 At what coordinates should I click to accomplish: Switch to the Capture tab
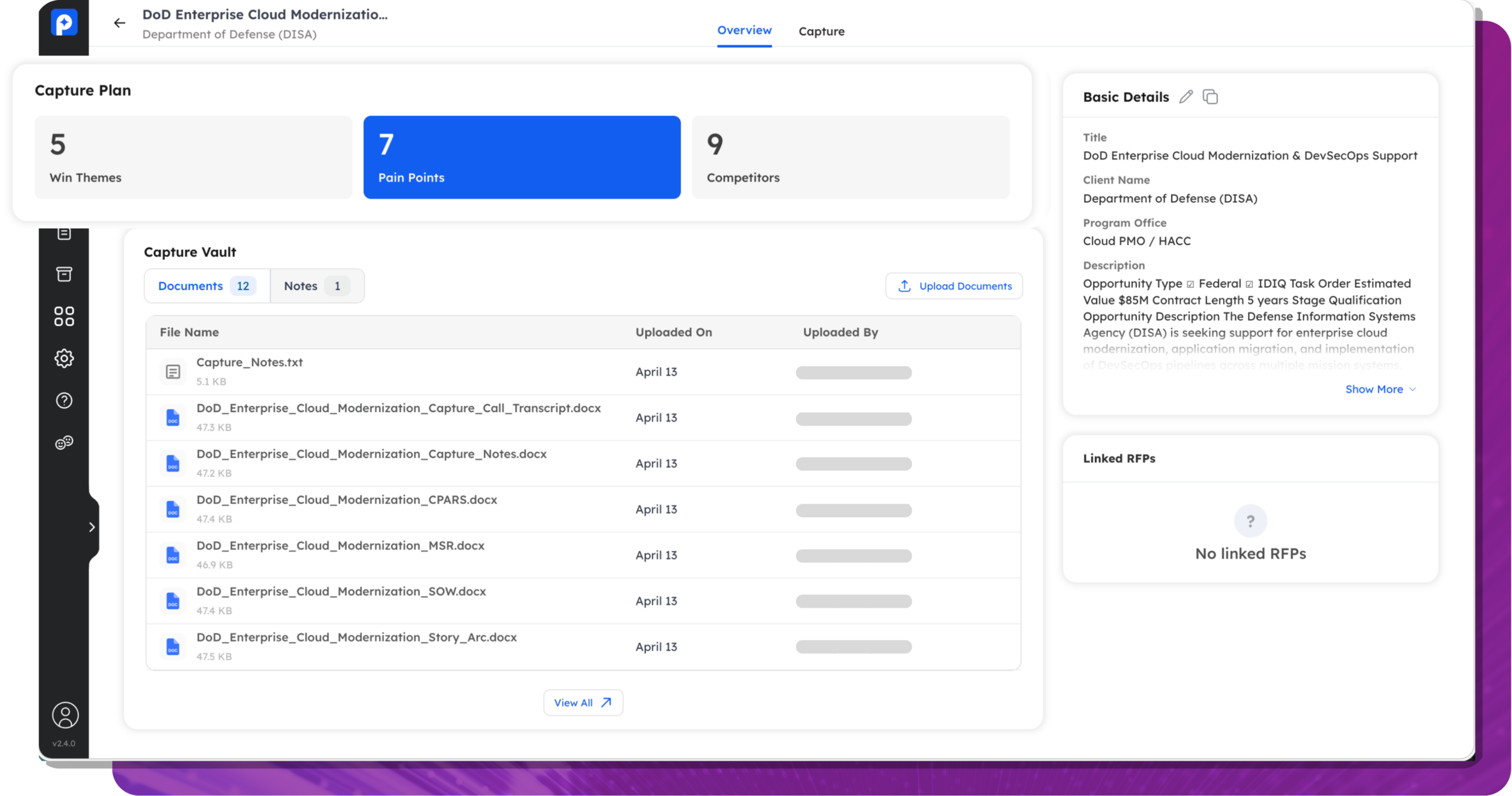[821, 31]
